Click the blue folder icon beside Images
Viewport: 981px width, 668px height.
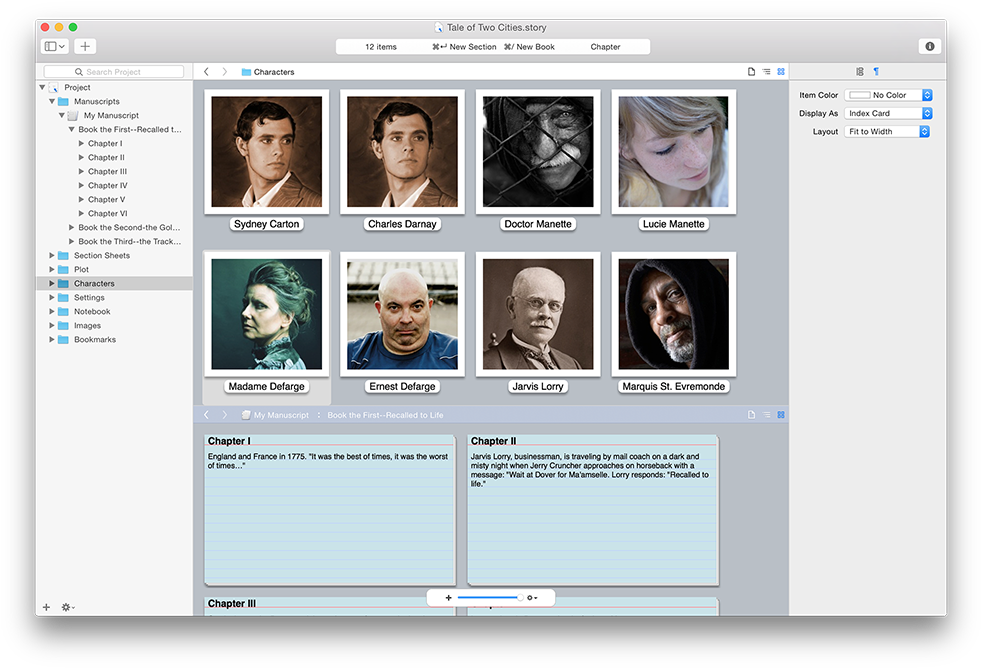click(63, 325)
